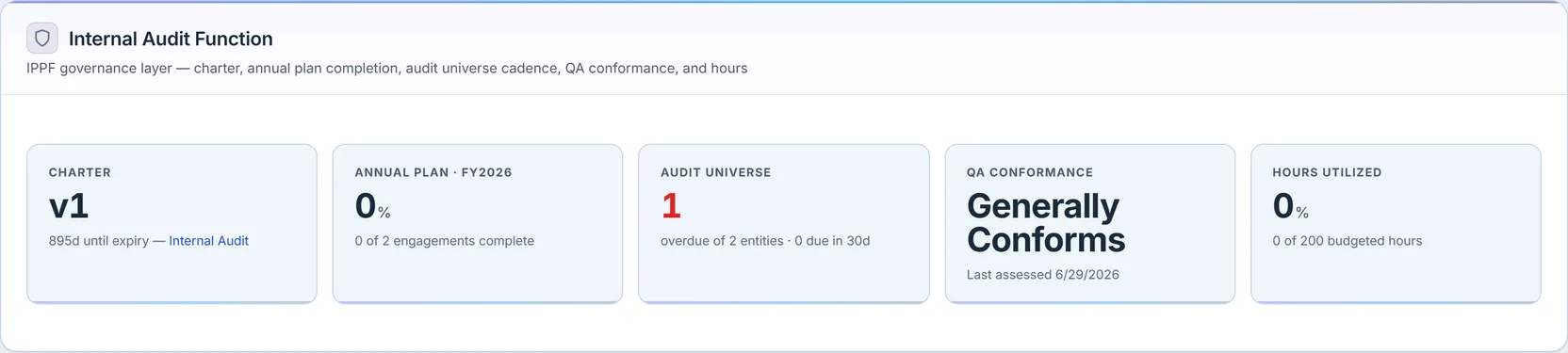Click the "HOURS UTILIZED" label

pyautogui.click(x=1327, y=172)
